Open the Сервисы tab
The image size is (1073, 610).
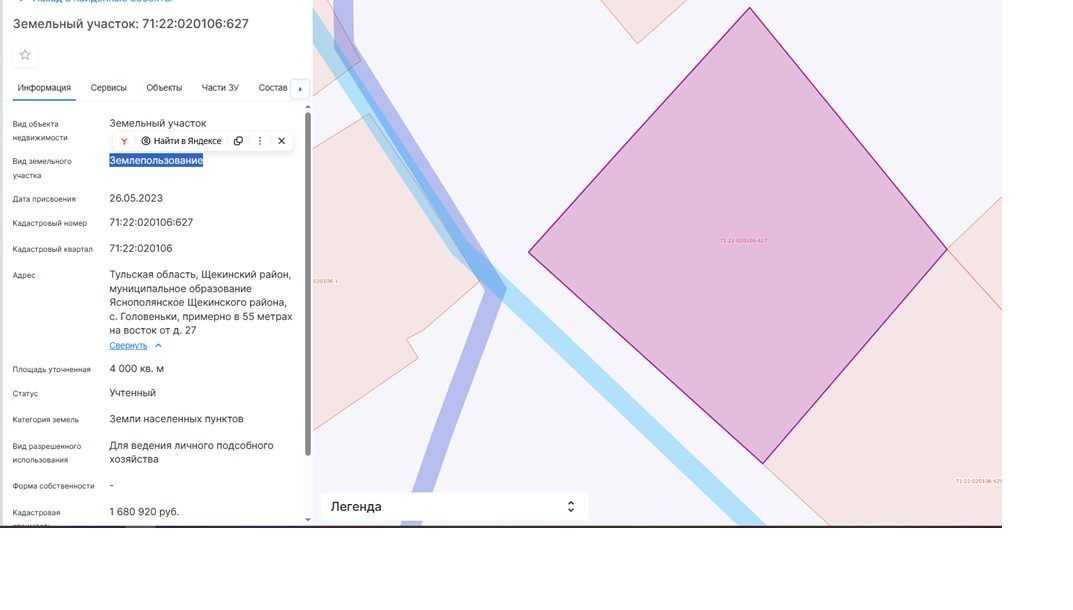coord(108,88)
